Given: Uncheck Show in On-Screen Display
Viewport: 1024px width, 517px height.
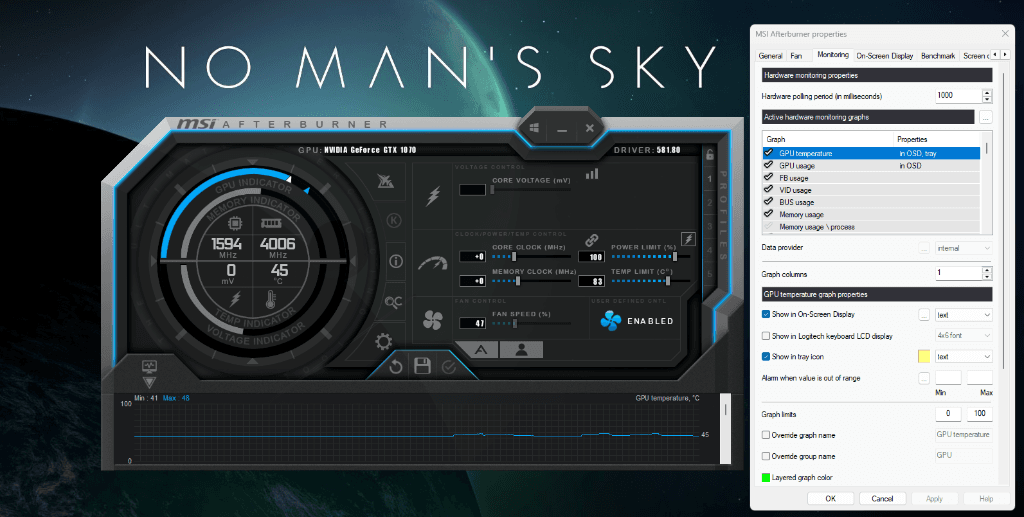Looking at the screenshot, I should pyautogui.click(x=766, y=314).
